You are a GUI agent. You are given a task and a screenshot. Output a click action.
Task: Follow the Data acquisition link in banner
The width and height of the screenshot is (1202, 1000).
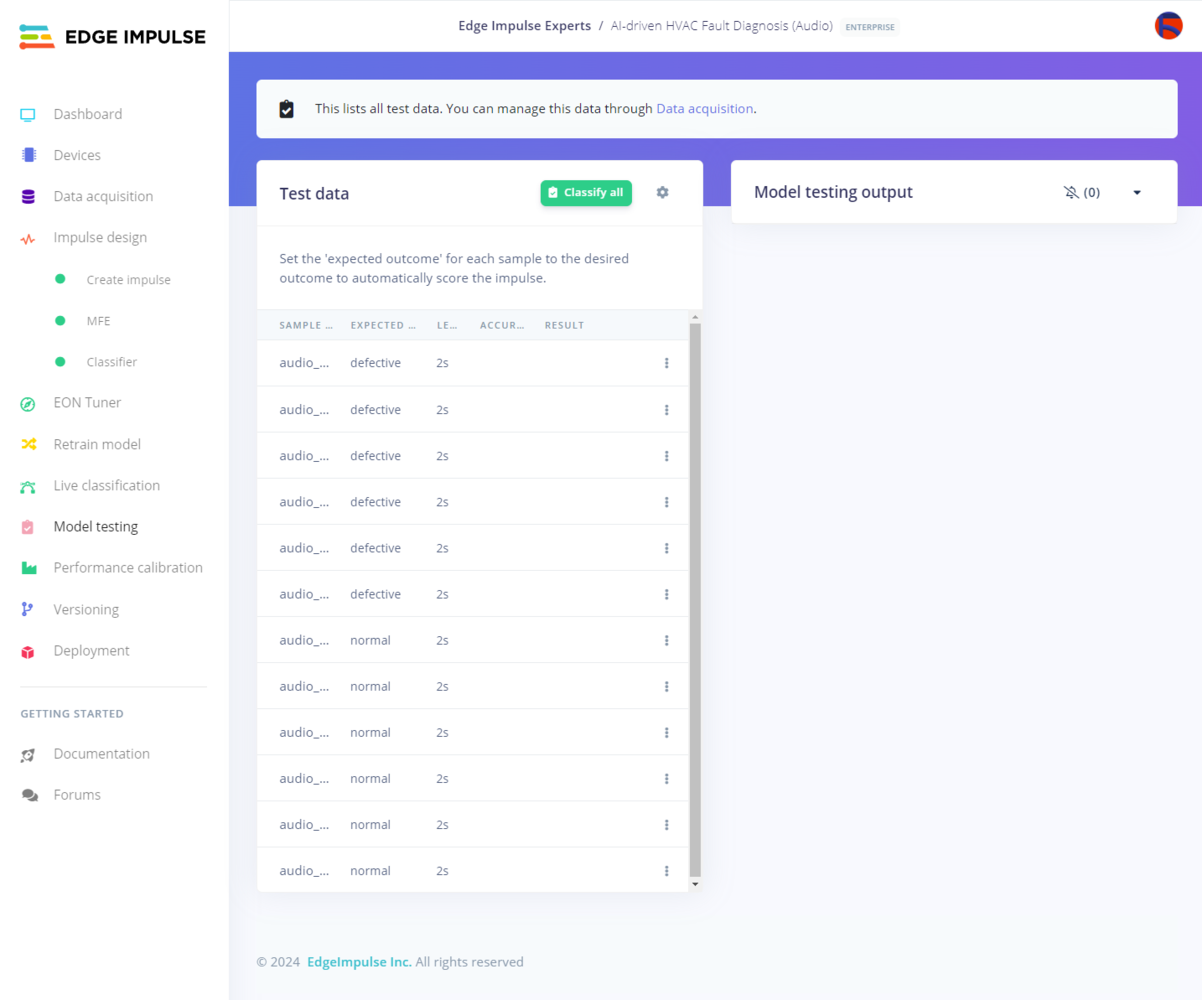click(x=704, y=108)
